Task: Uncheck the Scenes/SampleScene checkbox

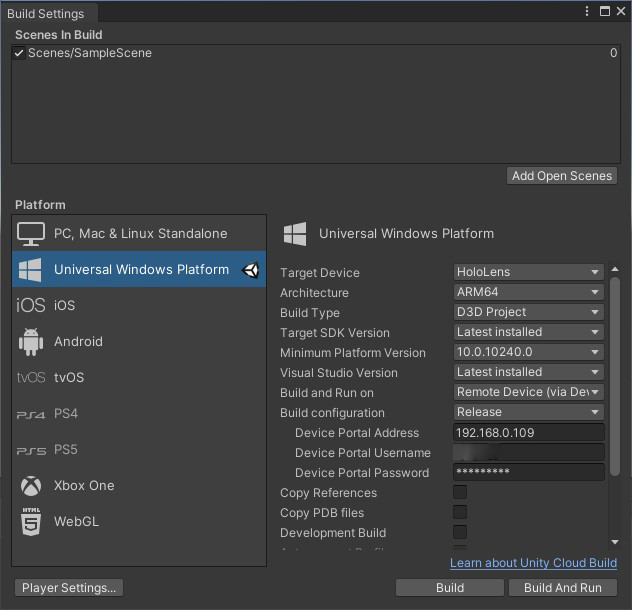Action: pyautogui.click(x=19, y=53)
